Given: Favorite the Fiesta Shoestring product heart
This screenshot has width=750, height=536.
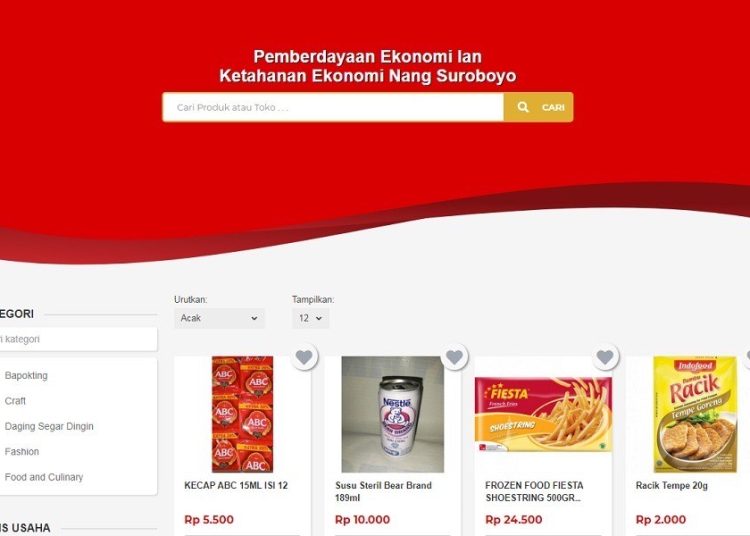Looking at the screenshot, I should [605, 357].
